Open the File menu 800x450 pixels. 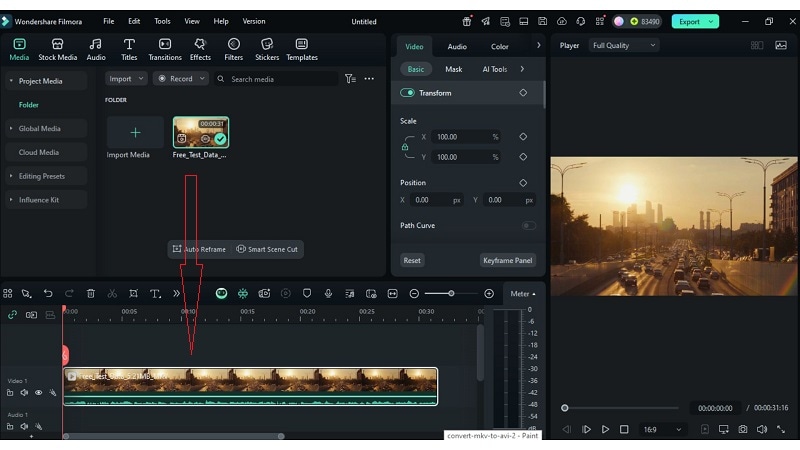pos(109,21)
